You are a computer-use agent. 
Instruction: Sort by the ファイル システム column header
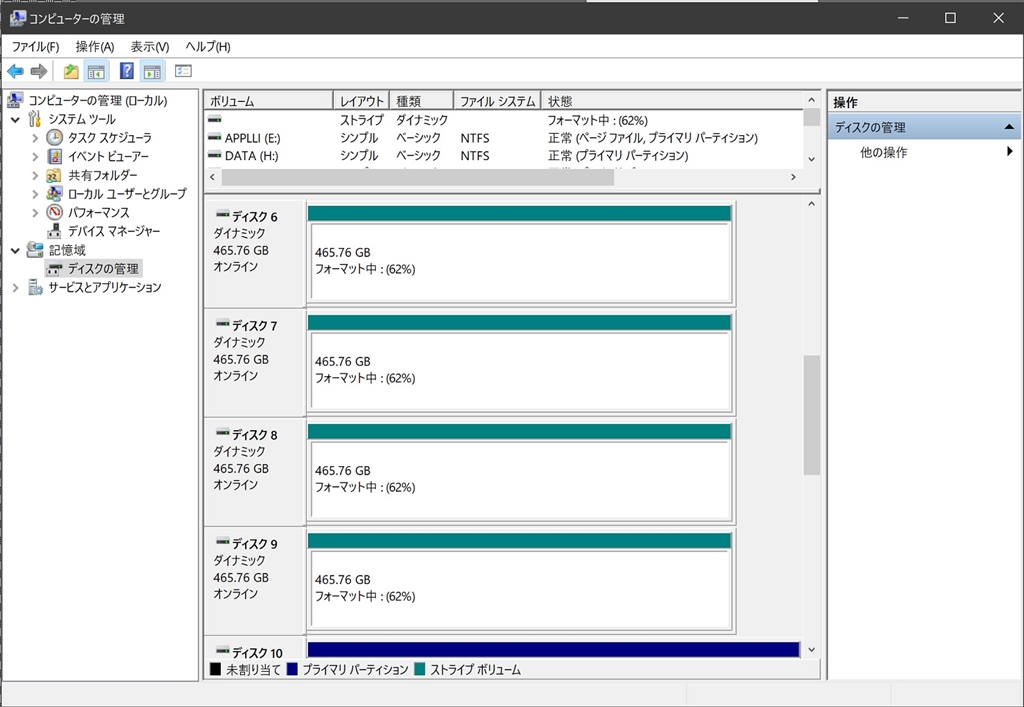(497, 101)
